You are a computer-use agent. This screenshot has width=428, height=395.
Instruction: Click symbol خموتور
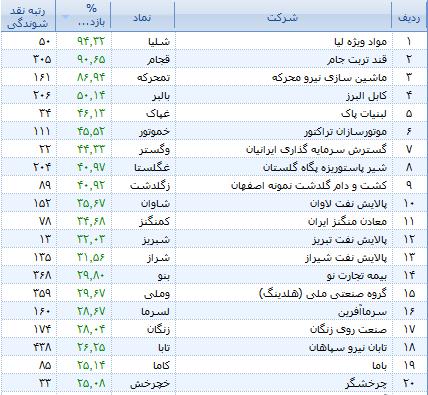point(155,132)
